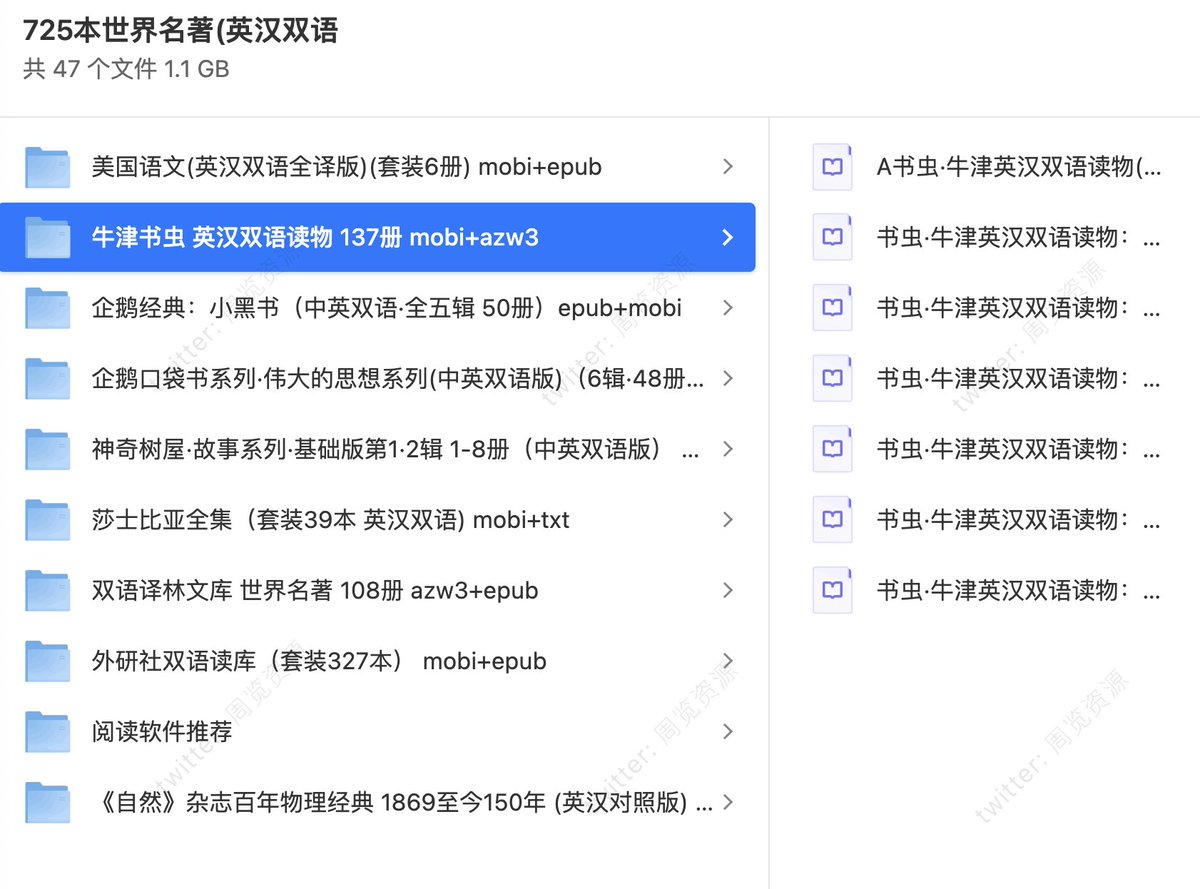Screen dimensions: 1200x889
Task: Click folder icon of 美国语文 row
Action: click(47, 167)
